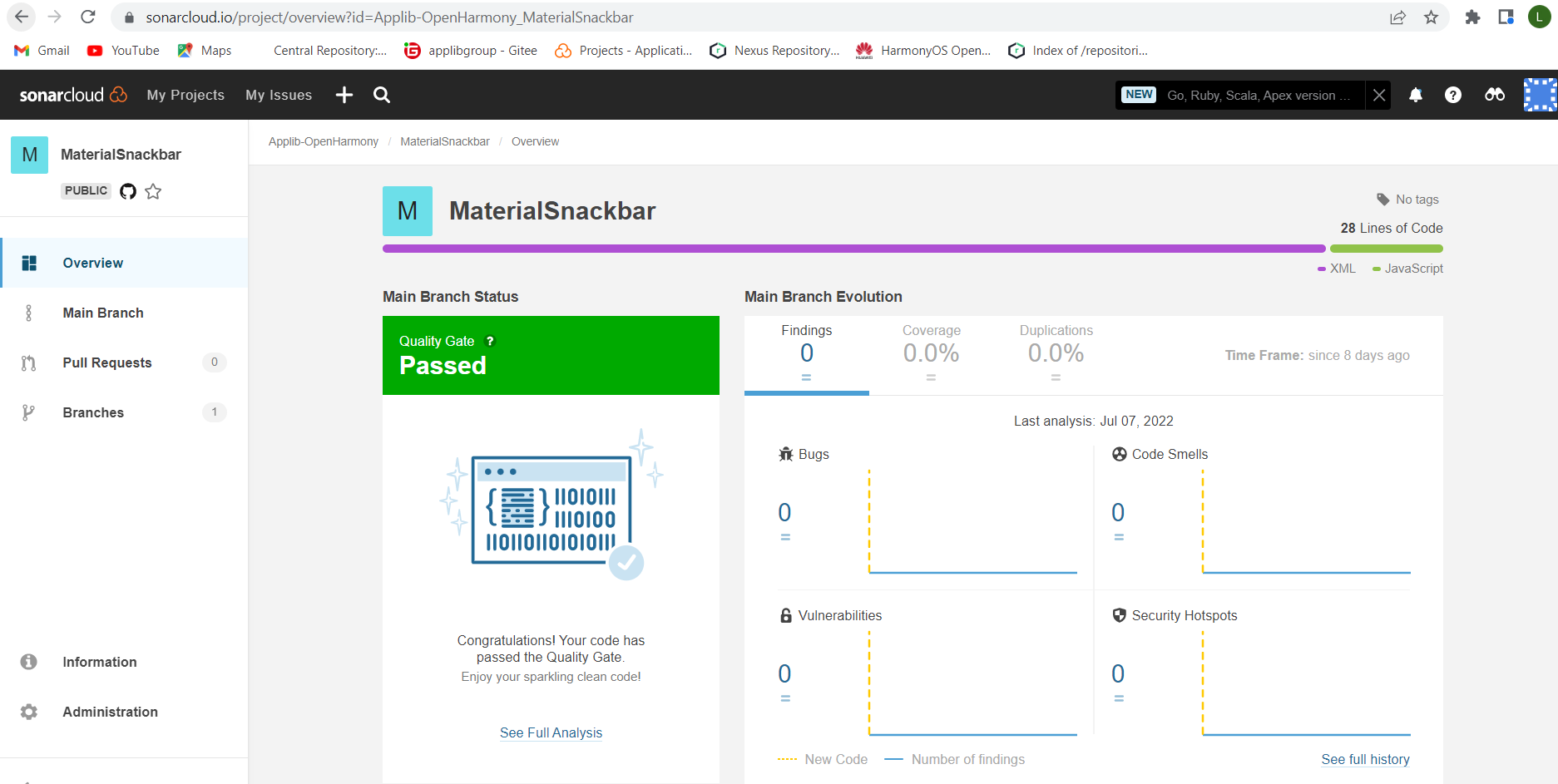Image resolution: width=1558 pixels, height=784 pixels.
Task: Click the Bugs count value
Action: point(784,512)
